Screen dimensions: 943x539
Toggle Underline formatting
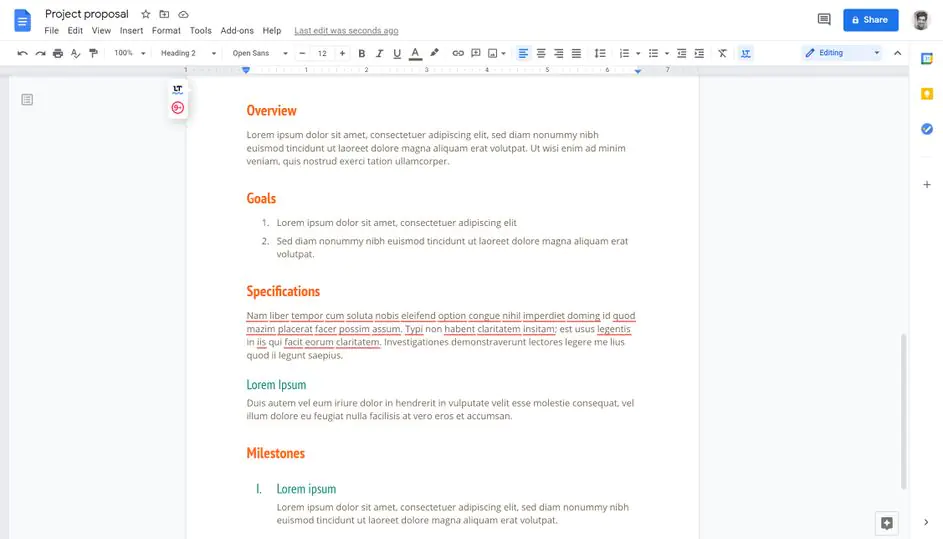click(x=397, y=54)
